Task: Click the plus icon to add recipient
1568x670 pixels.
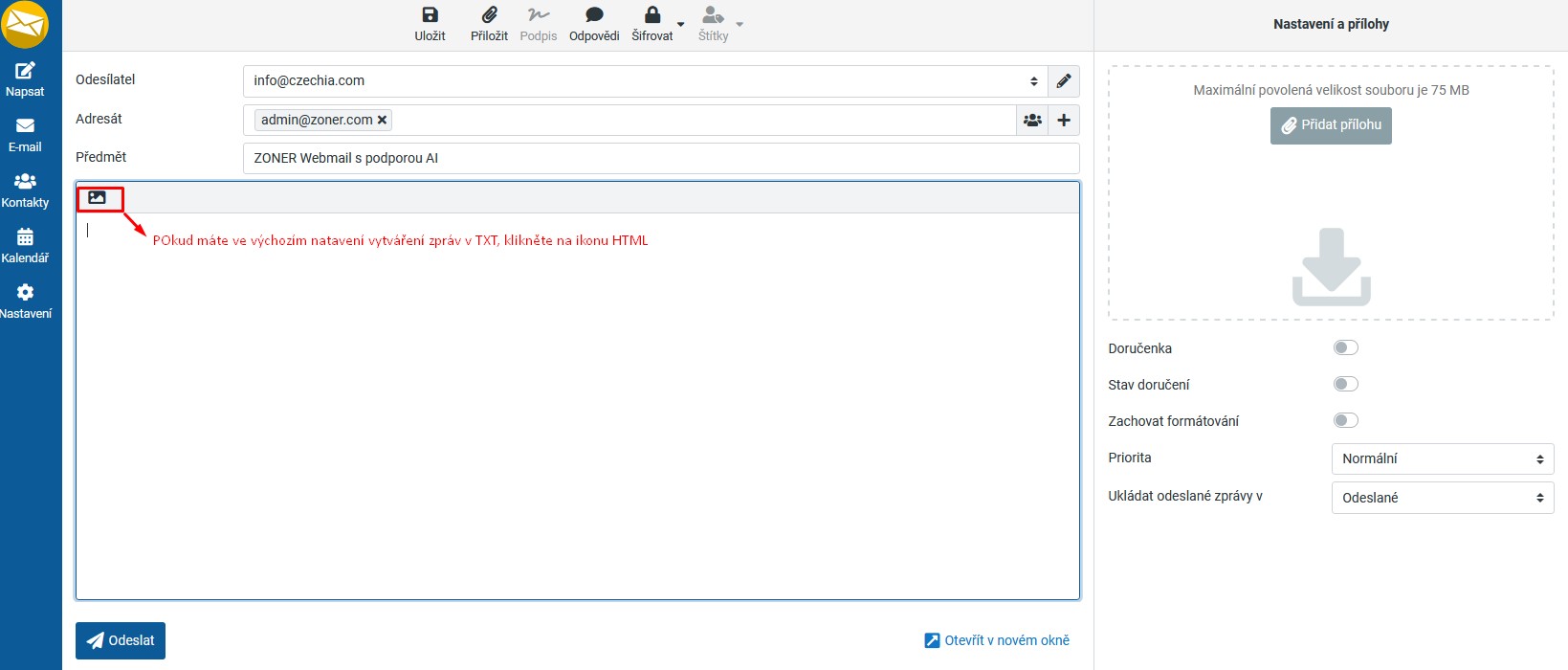Action: pos(1064,121)
